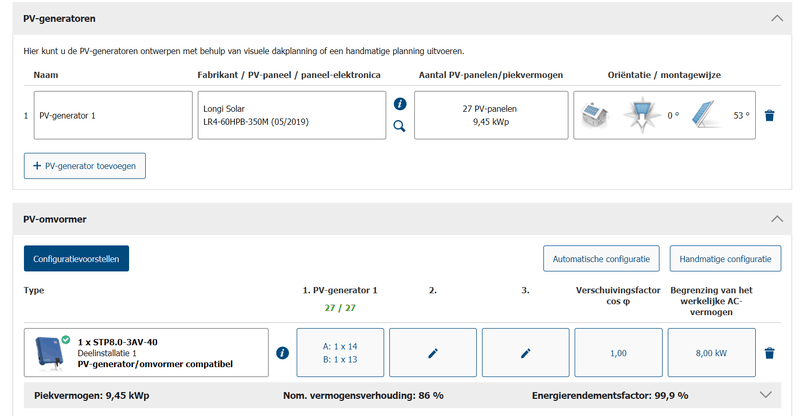
Task: Expand the Piekvermogen summary row
Action: (765, 395)
